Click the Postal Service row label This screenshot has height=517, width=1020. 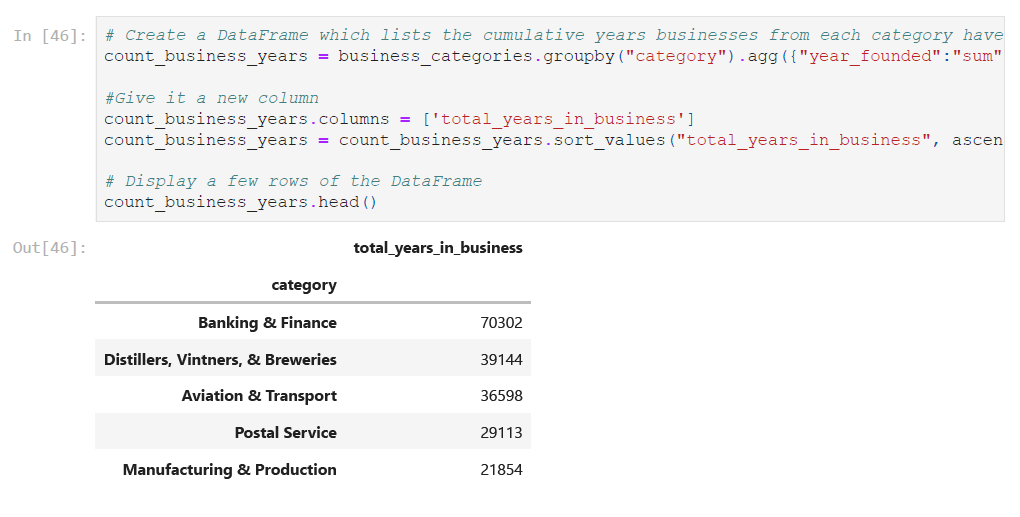(x=286, y=432)
